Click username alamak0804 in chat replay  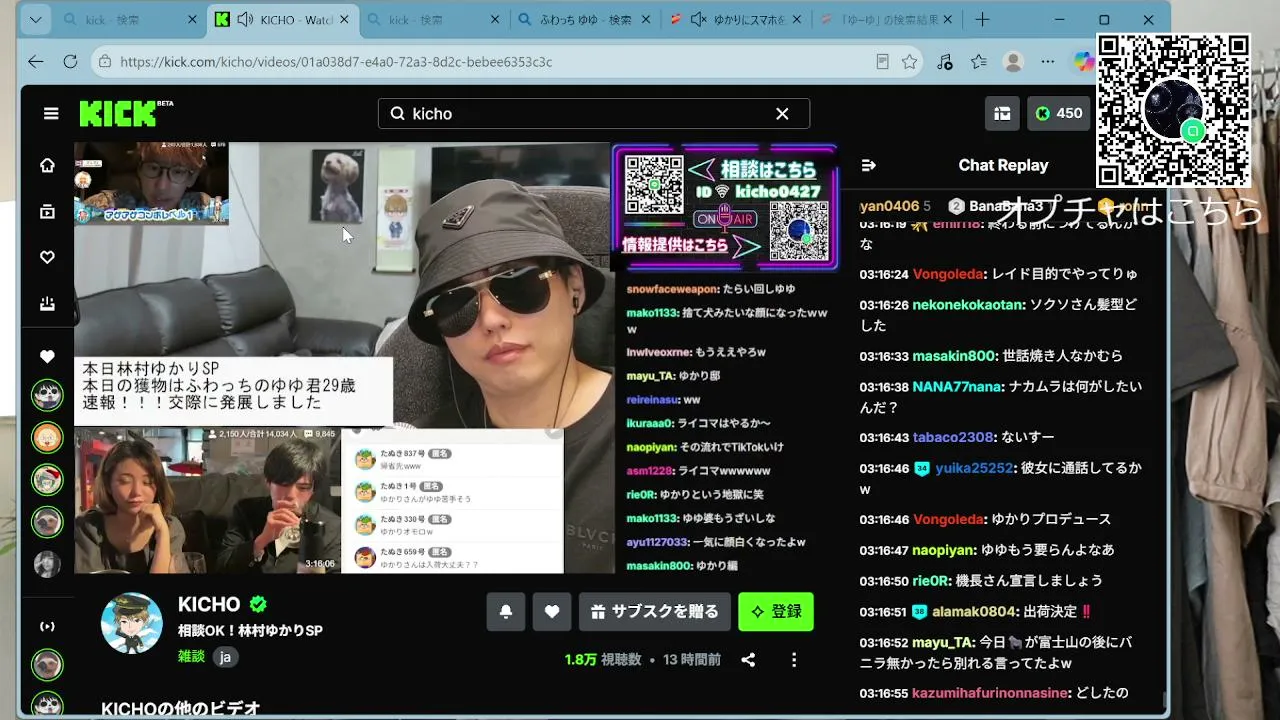(x=973, y=612)
